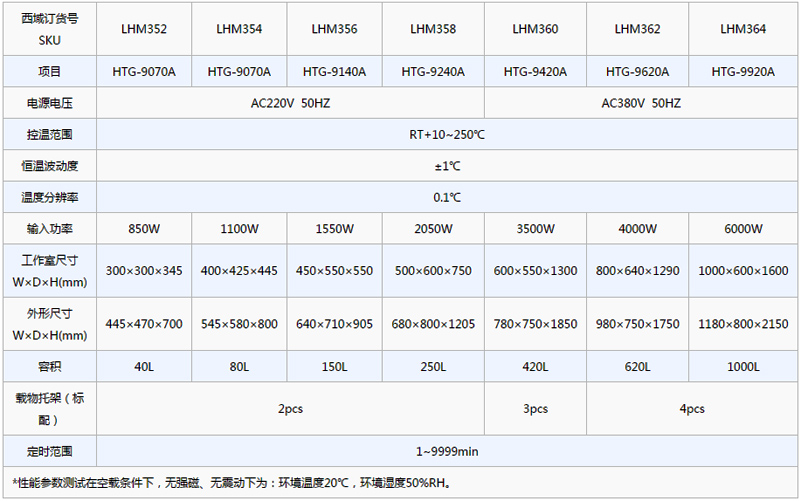Image resolution: width=800 pixels, height=501 pixels.
Task: Click chamber size 300×300×345 cell
Action: (143, 271)
